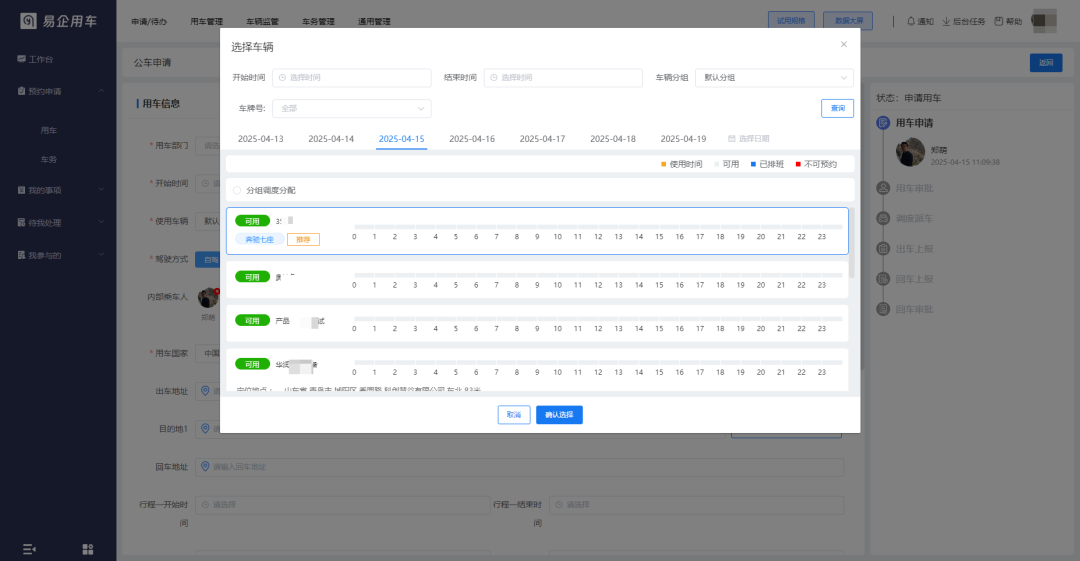Click the 帮助 help icon

[998, 21]
